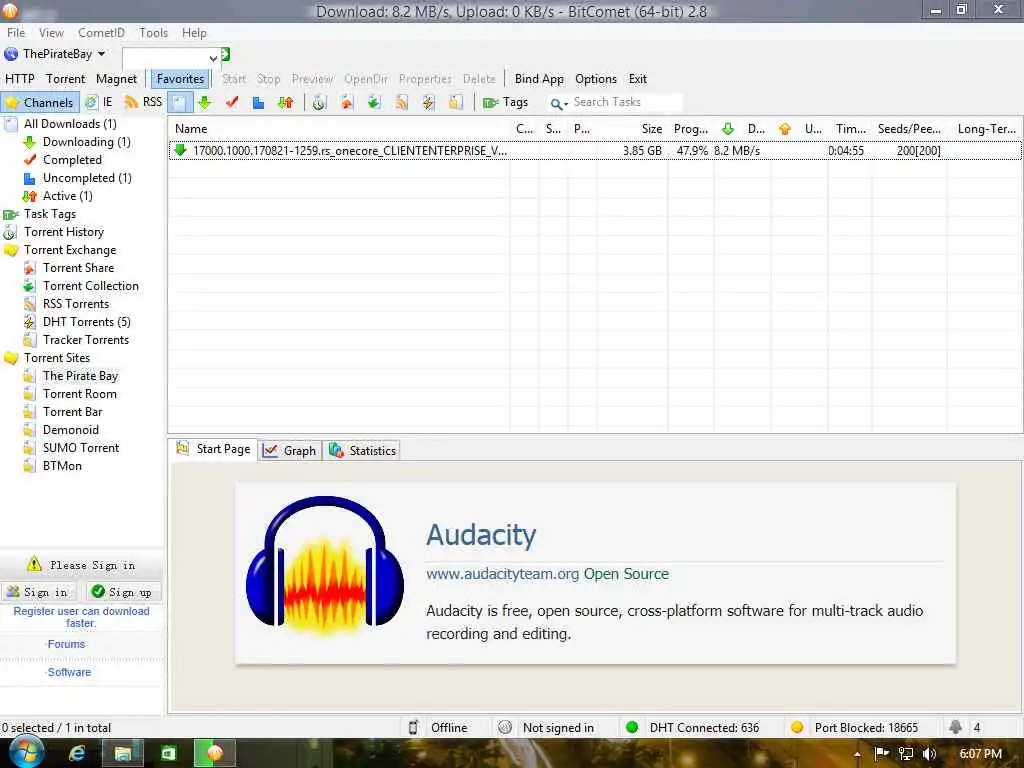Toggle the Favorites toolbar button

180,78
